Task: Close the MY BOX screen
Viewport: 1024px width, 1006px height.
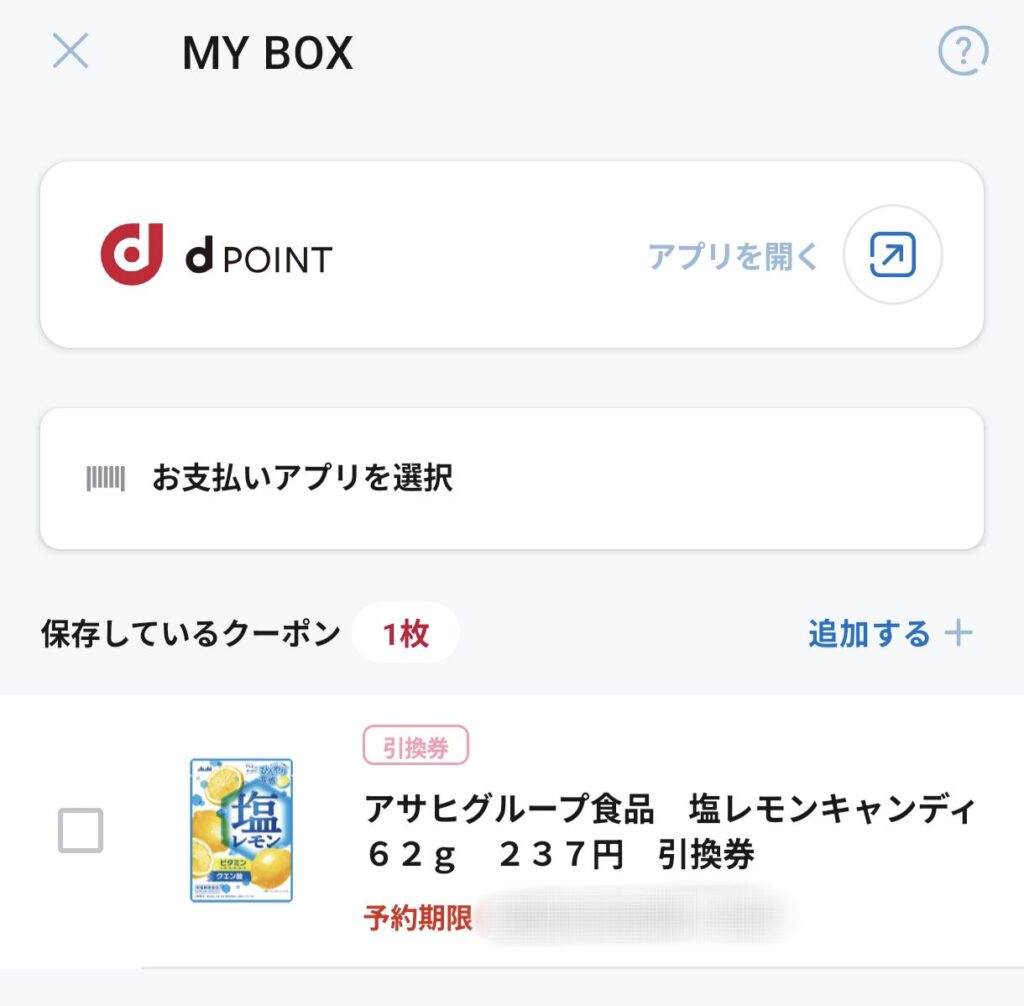Action: click(71, 51)
